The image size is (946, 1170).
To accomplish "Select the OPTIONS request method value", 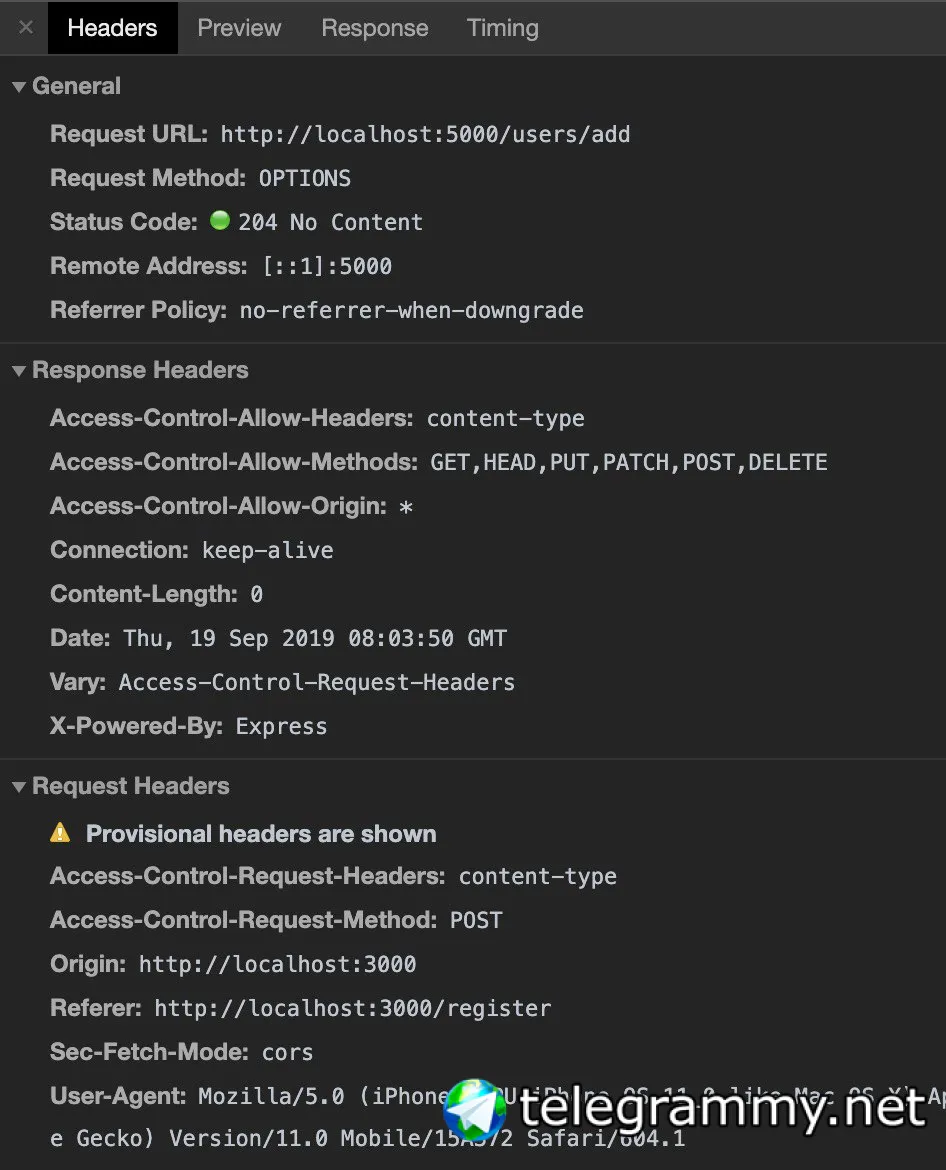I will coord(304,178).
